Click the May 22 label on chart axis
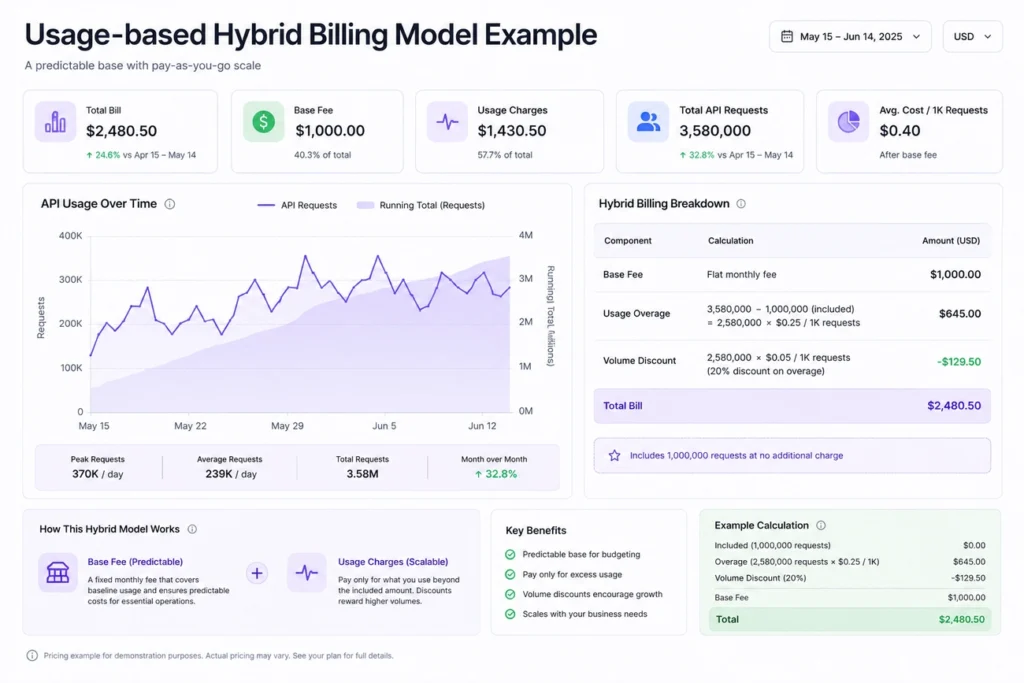This screenshot has height=683, width=1024. pos(190,426)
